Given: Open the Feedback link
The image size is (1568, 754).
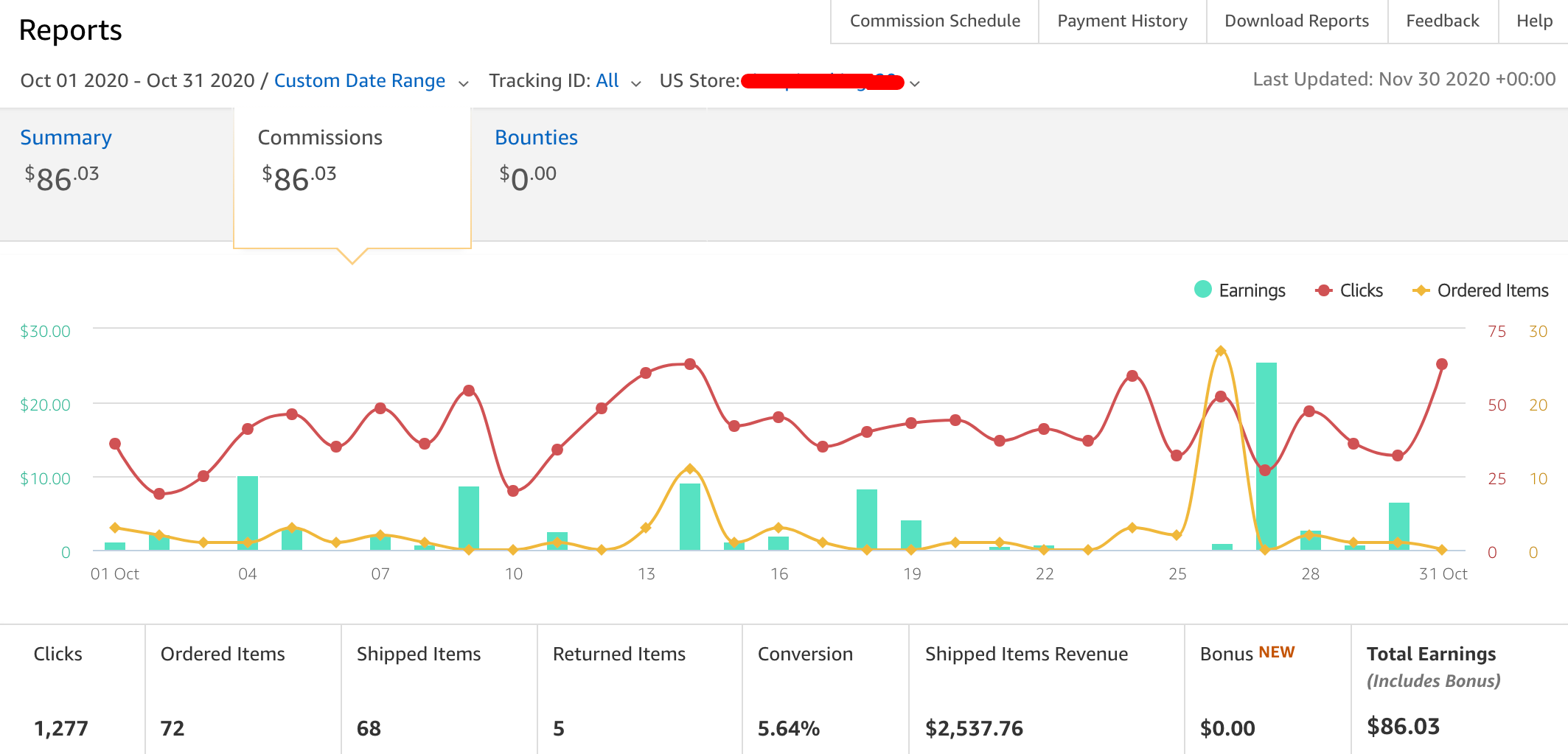Looking at the screenshot, I should click(x=1443, y=21).
